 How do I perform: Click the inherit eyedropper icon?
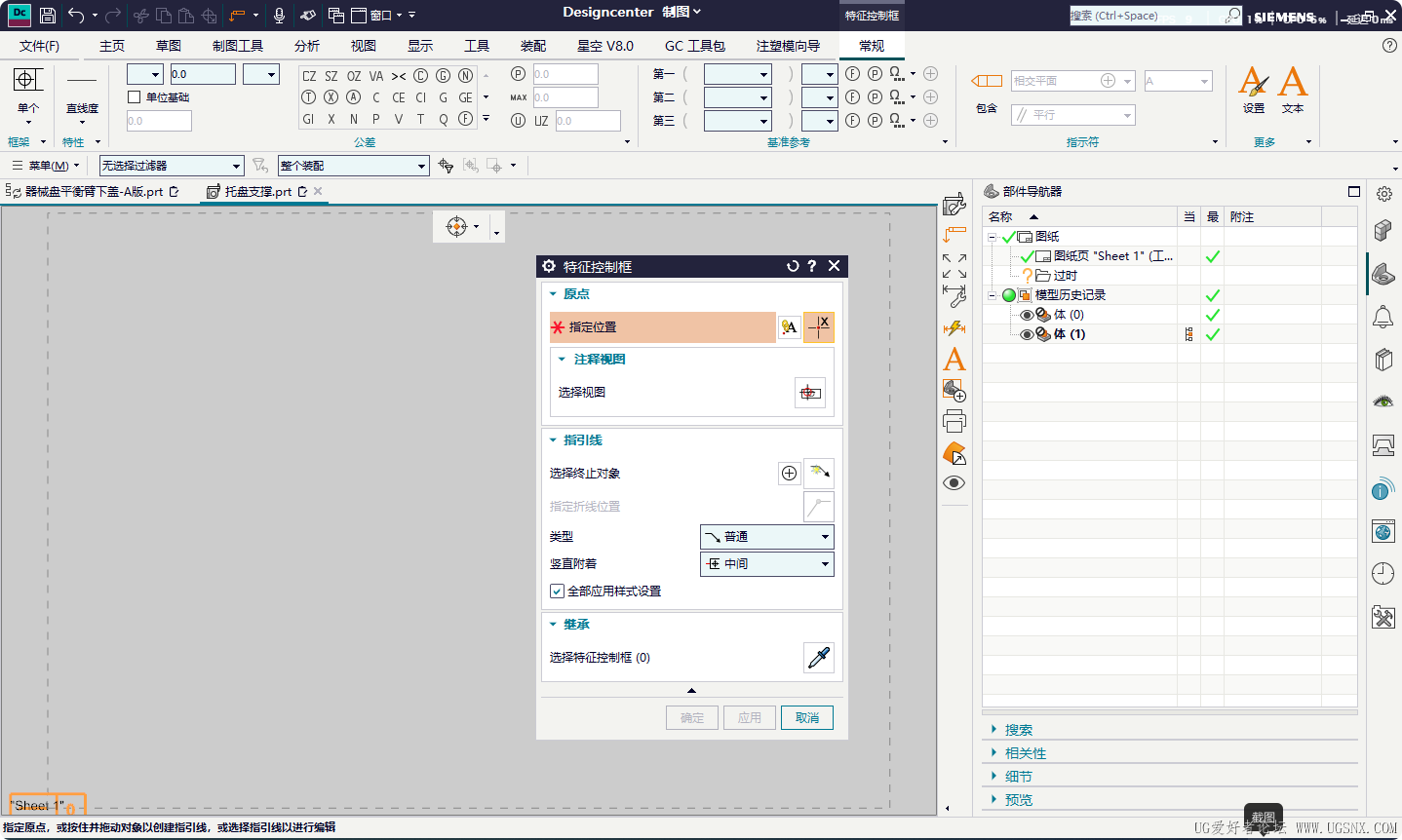[819, 658]
